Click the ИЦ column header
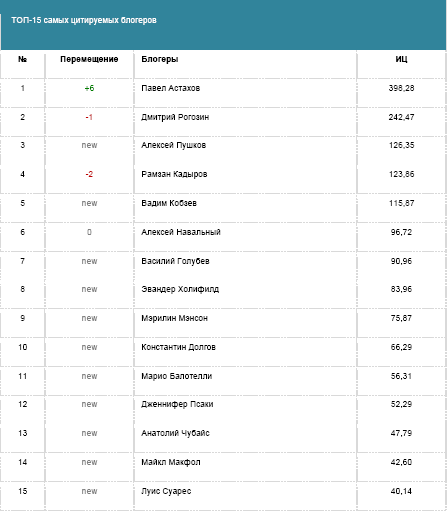Viewport: 447px width, 511px height. 401,59
